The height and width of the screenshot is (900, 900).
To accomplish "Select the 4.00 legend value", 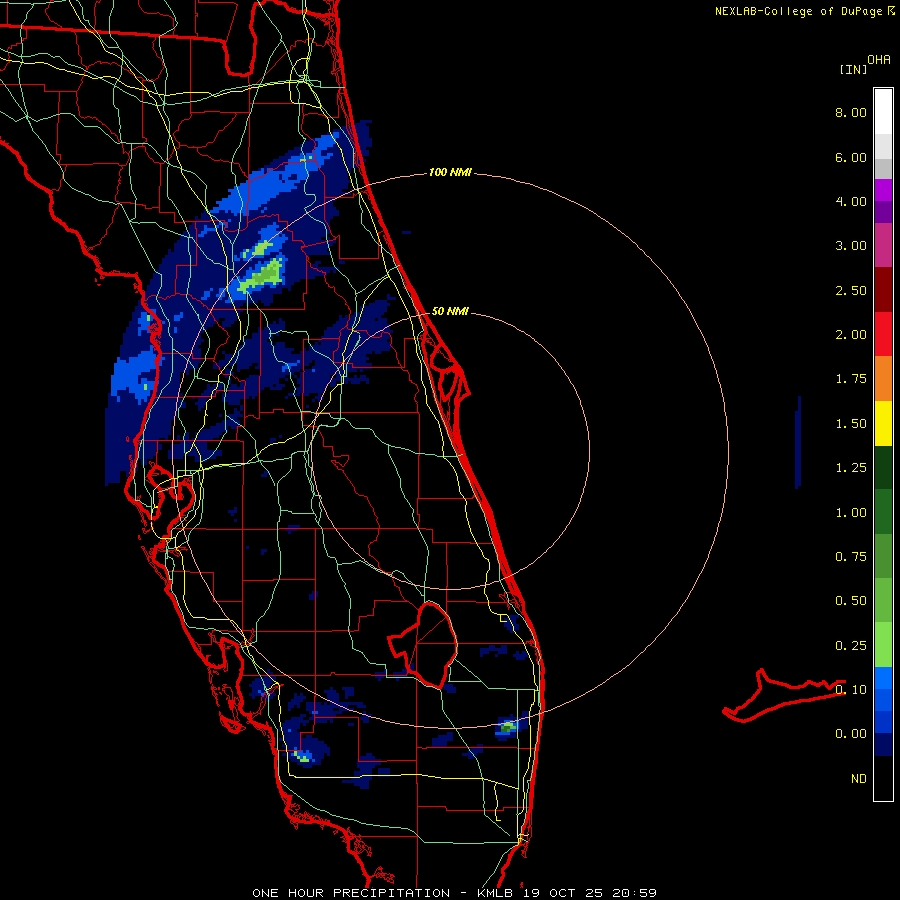I will pos(851,201).
